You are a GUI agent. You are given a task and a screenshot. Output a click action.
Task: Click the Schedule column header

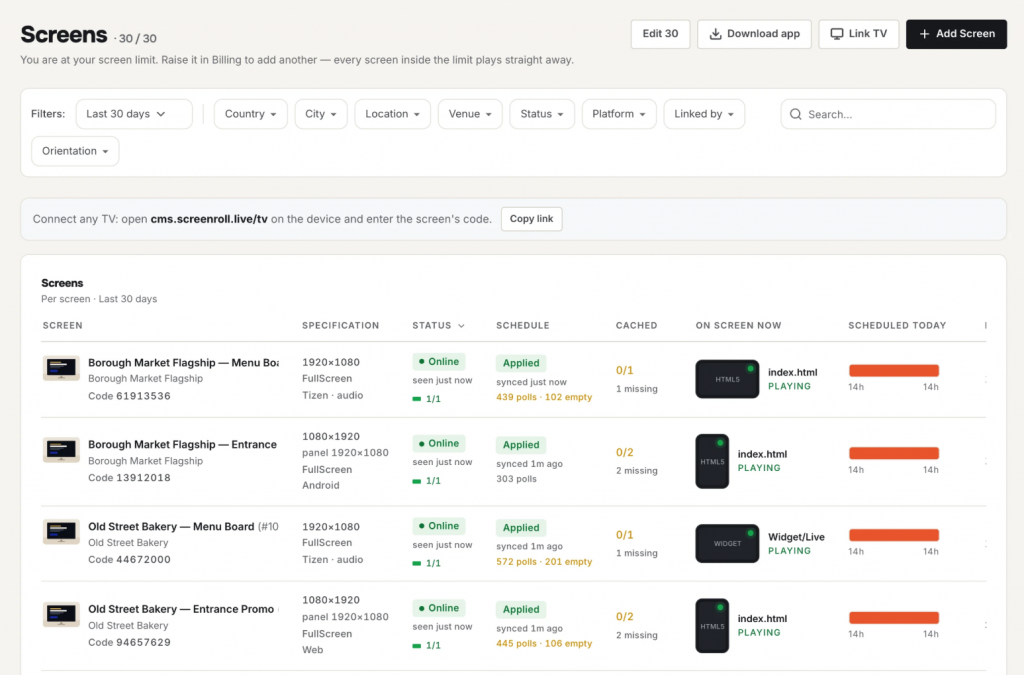point(522,325)
